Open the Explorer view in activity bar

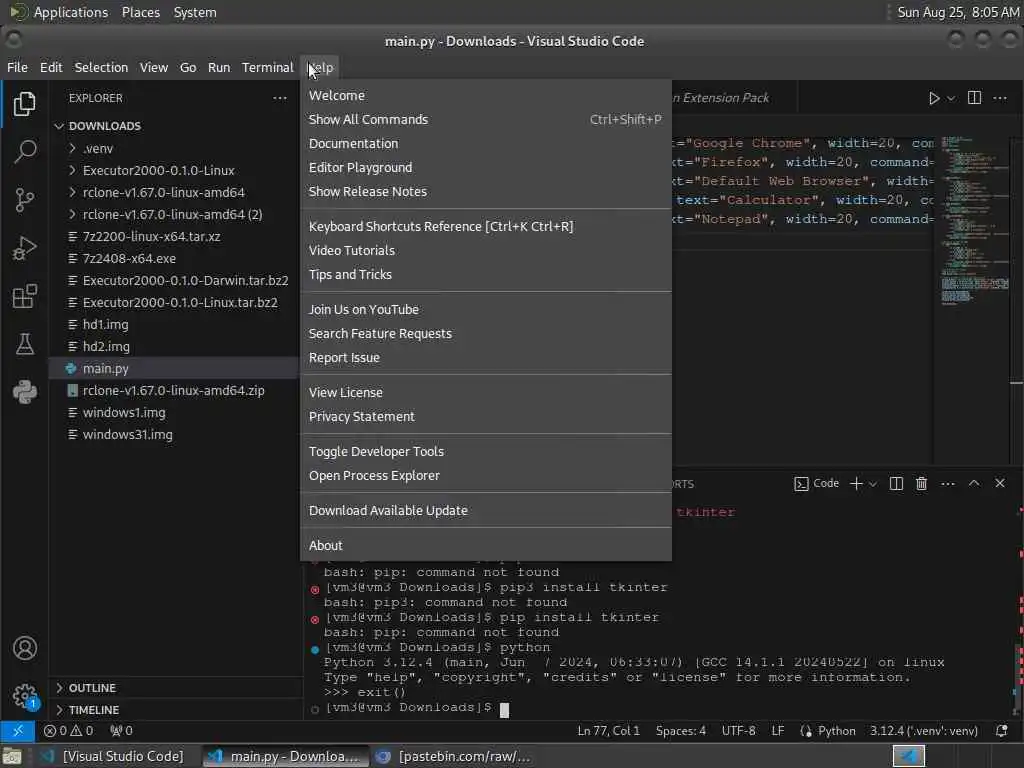pyautogui.click(x=25, y=103)
